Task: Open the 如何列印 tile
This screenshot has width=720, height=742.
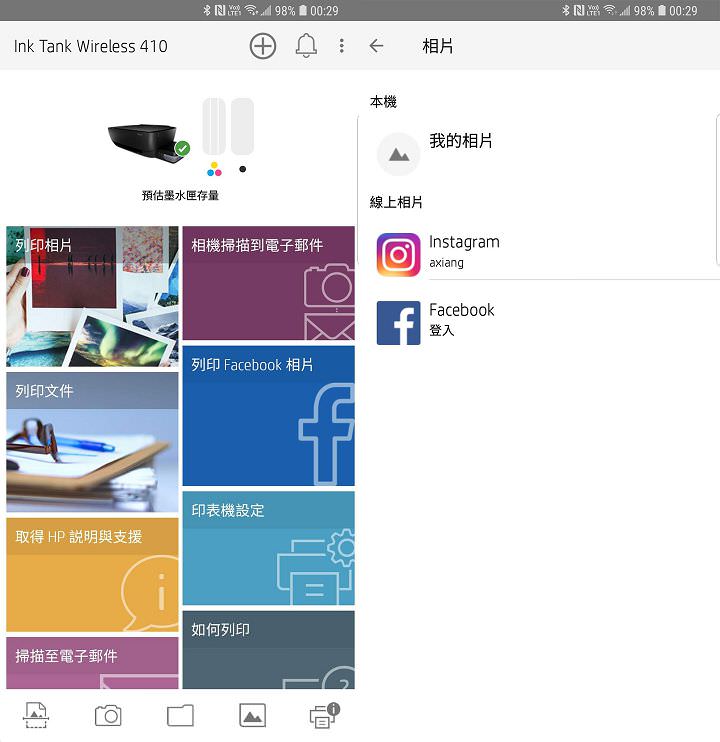Action: (268, 650)
